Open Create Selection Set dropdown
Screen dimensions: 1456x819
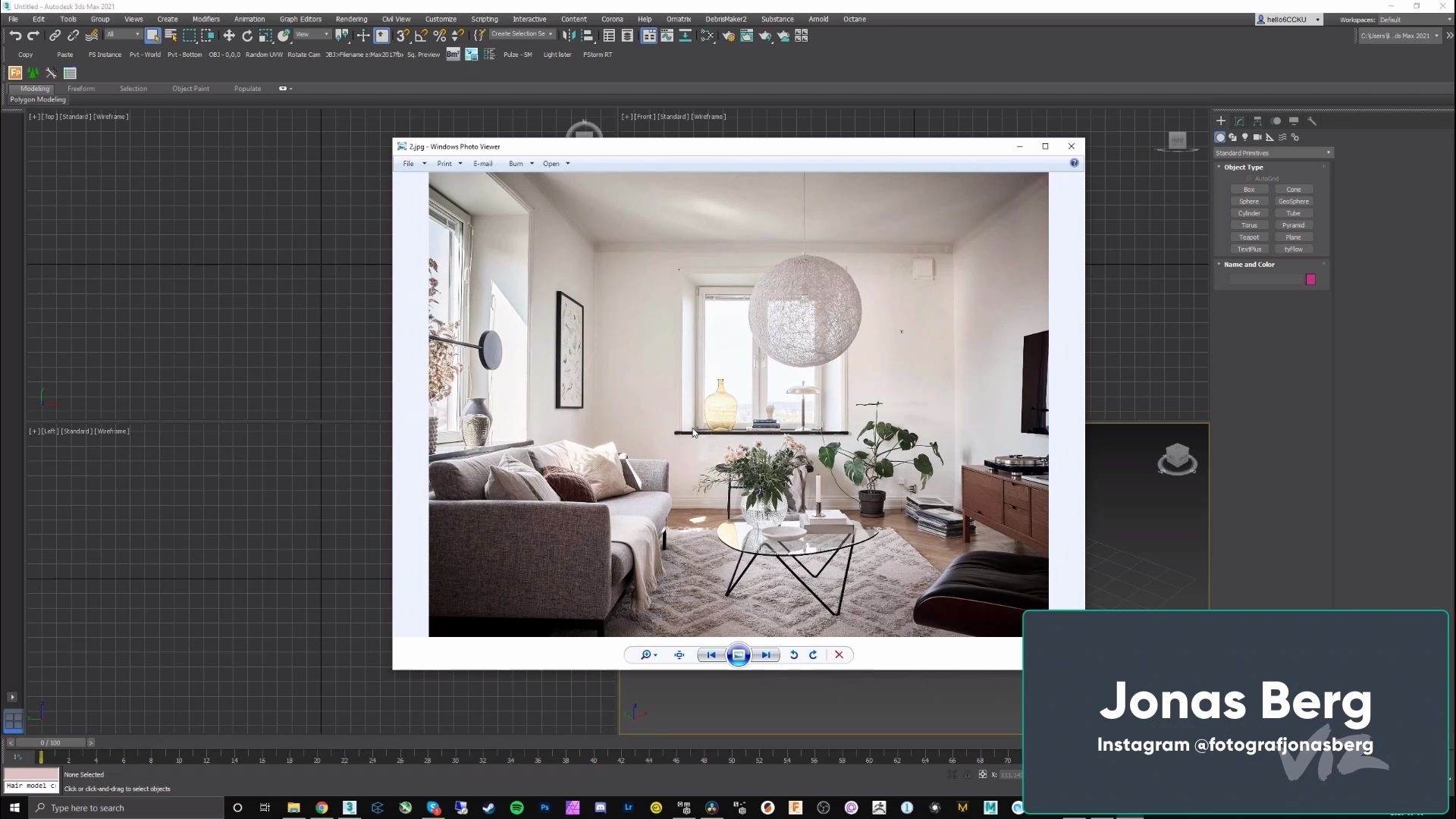(551, 34)
